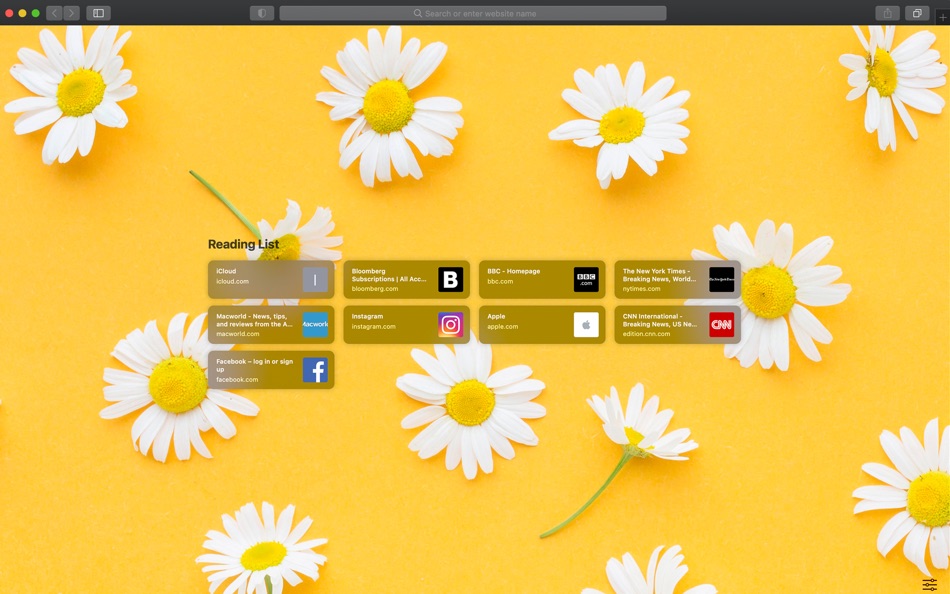Focus the Search or enter website name field

pos(473,13)
